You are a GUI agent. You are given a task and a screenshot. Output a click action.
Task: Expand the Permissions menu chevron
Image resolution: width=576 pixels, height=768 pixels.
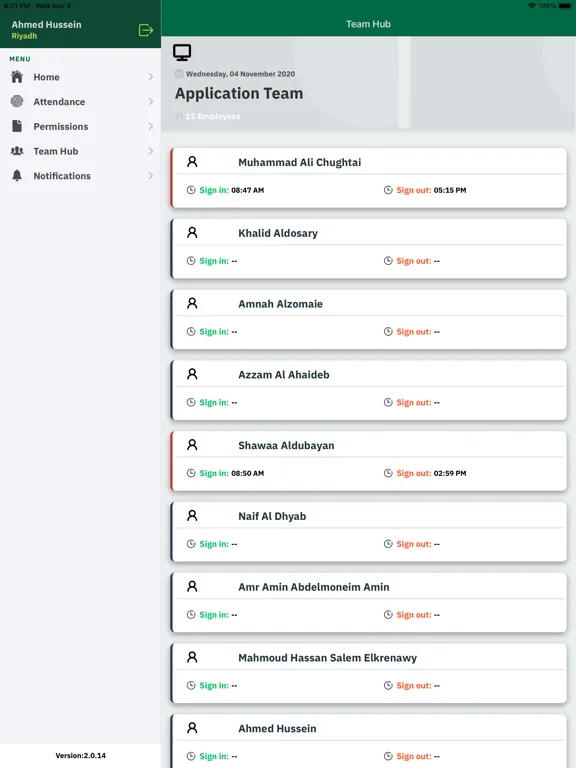(x=151, y=126)
